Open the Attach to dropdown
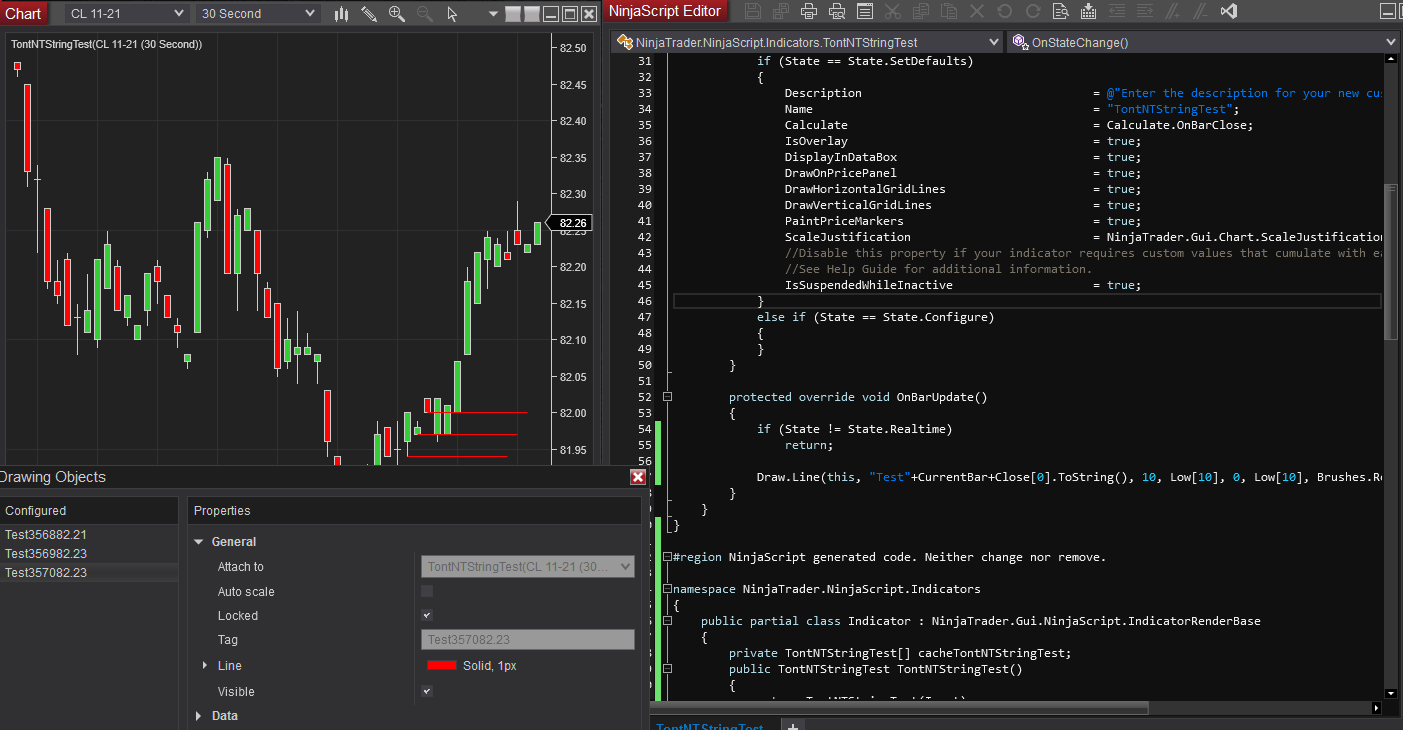Viewport: 1403px width, 730px height. pyautogui.click(x=528, y=567)
